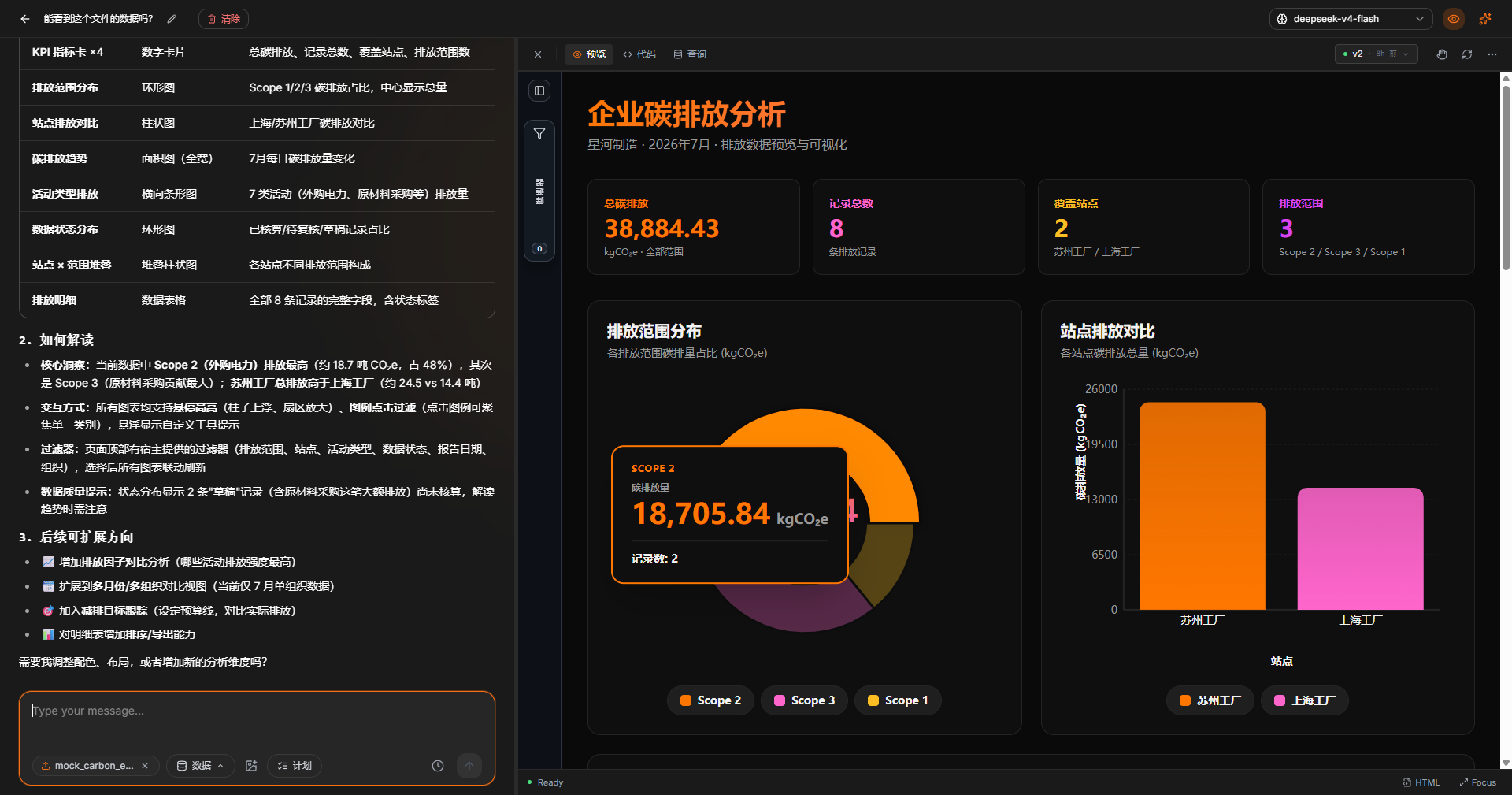Screen dimensions: 1512x795
Task: Click the 2. 如何解读 heading
Action: (56, 340)
